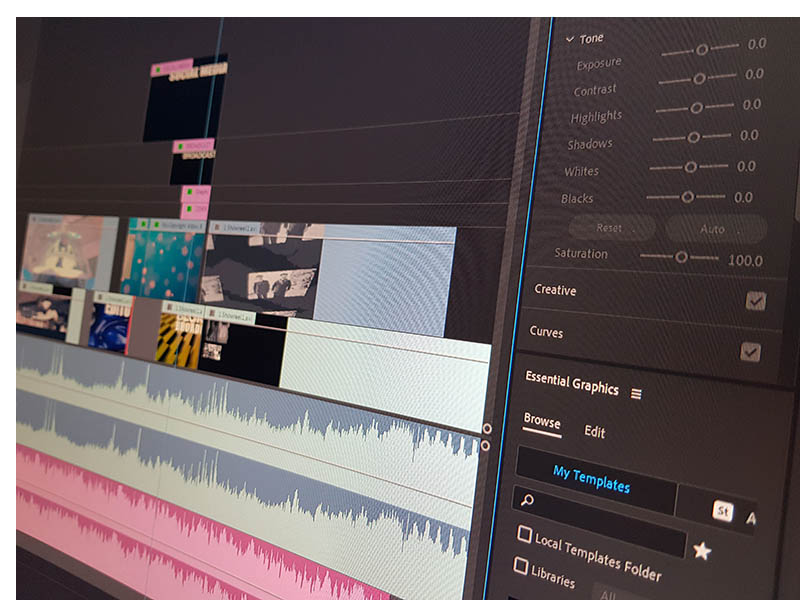The image size is (800, 600).
Task: Click the Whites value 0.0
Action: click(746, 167)
